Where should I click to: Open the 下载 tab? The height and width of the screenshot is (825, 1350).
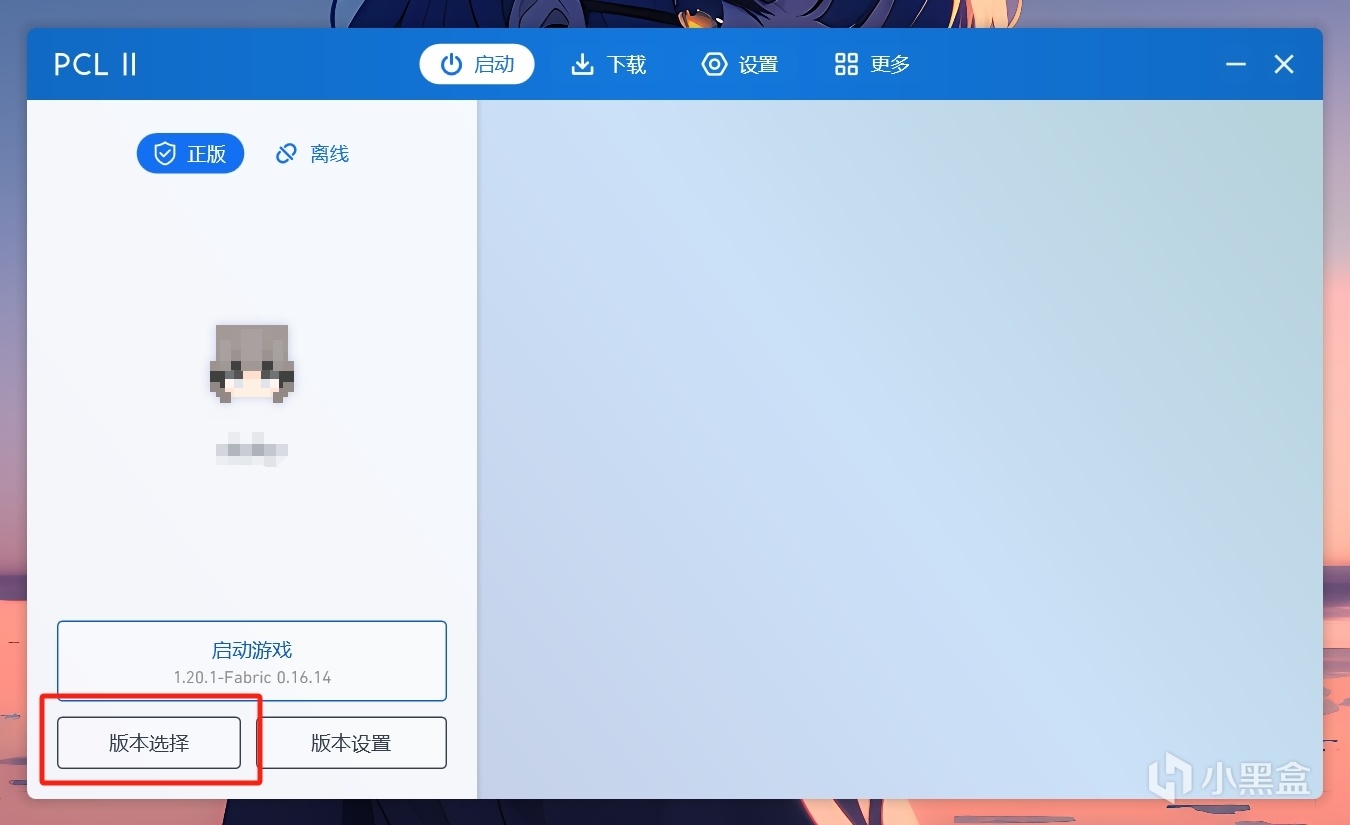pyautogui.click(x=608, y=64)
